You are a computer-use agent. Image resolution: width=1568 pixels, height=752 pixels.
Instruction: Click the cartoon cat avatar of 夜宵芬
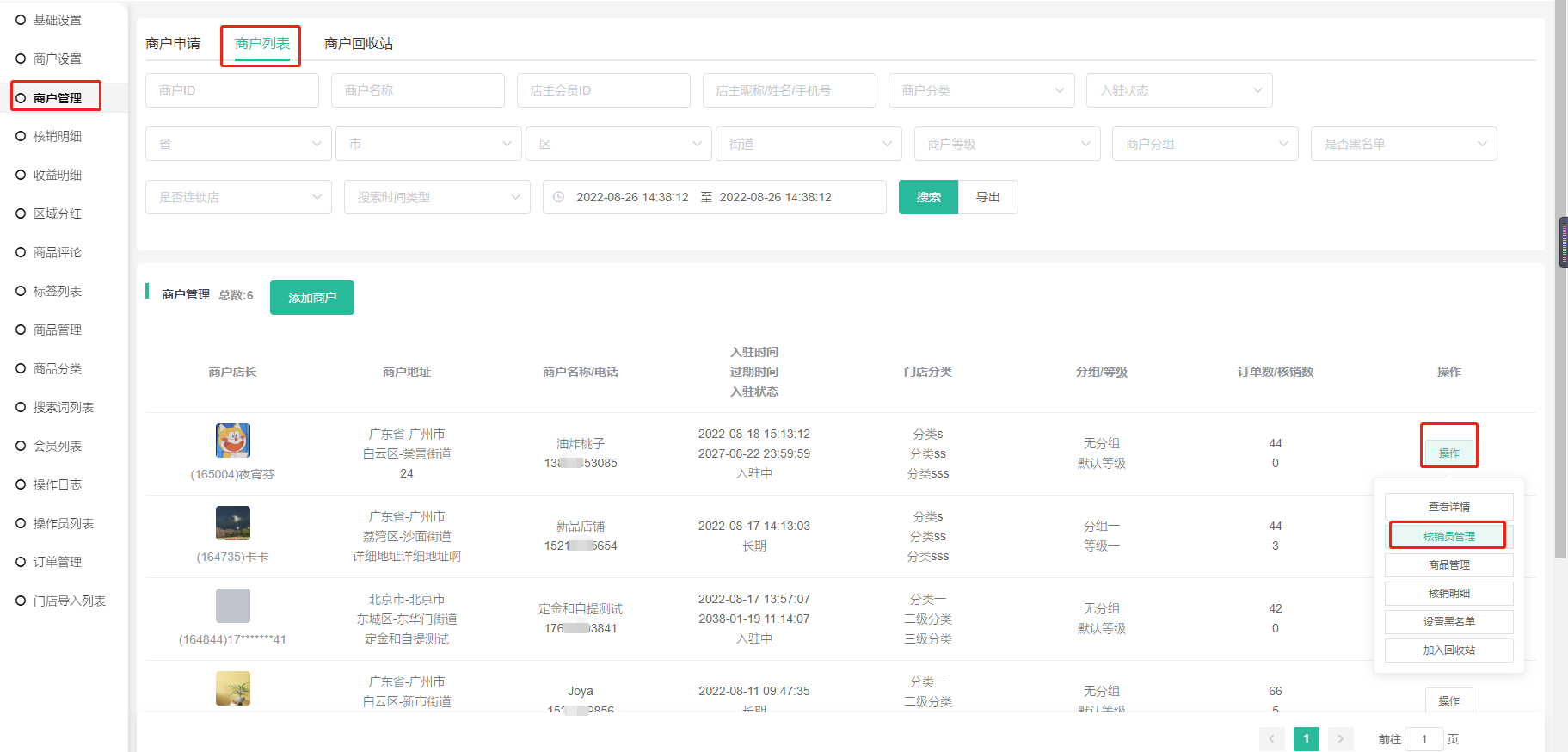[x=232, y=441]
